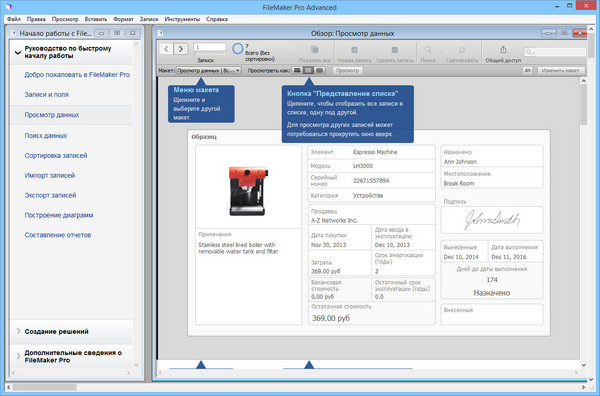The width and height of the screenshot is (600, 396).
Task: Expand the Создание решений section
Action: tap(18, 331)
